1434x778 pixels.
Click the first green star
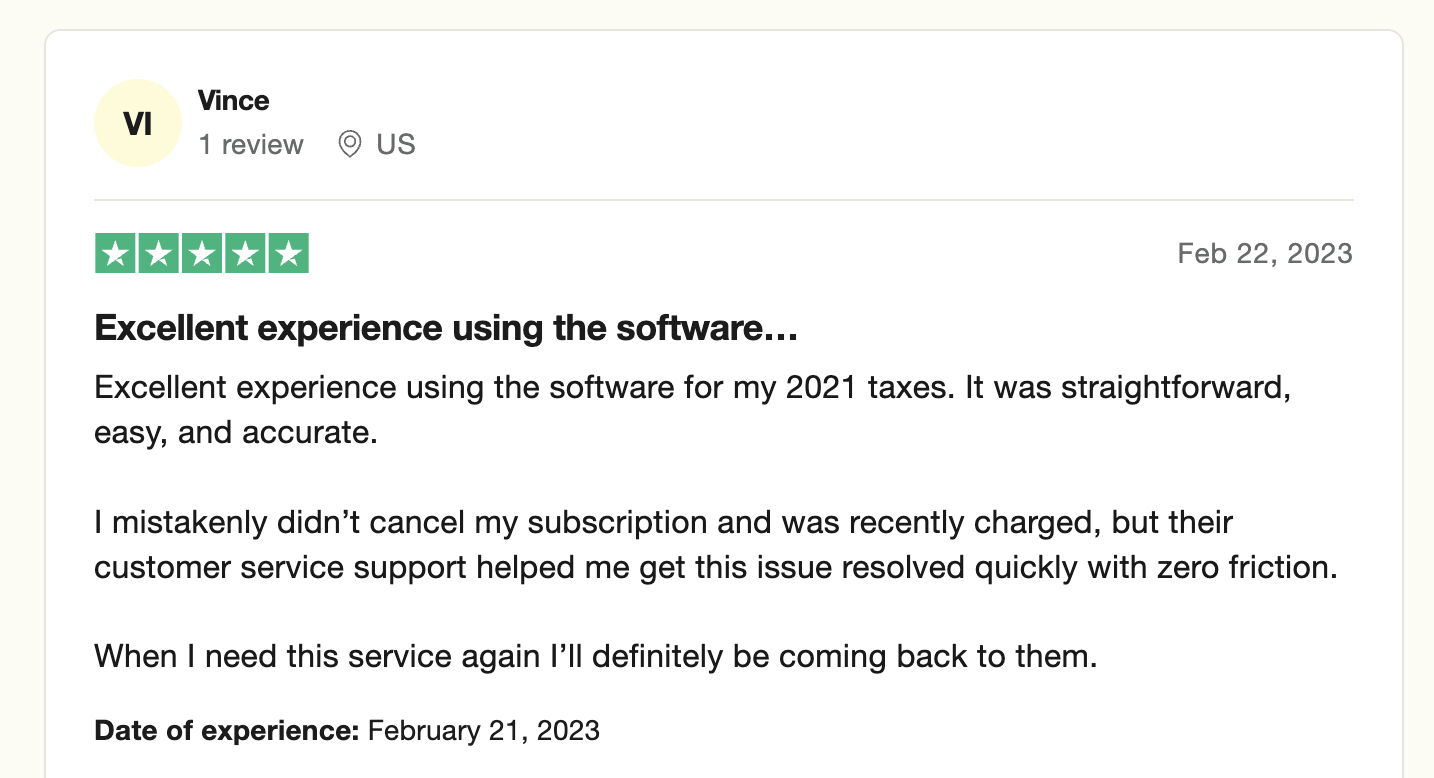116,254
